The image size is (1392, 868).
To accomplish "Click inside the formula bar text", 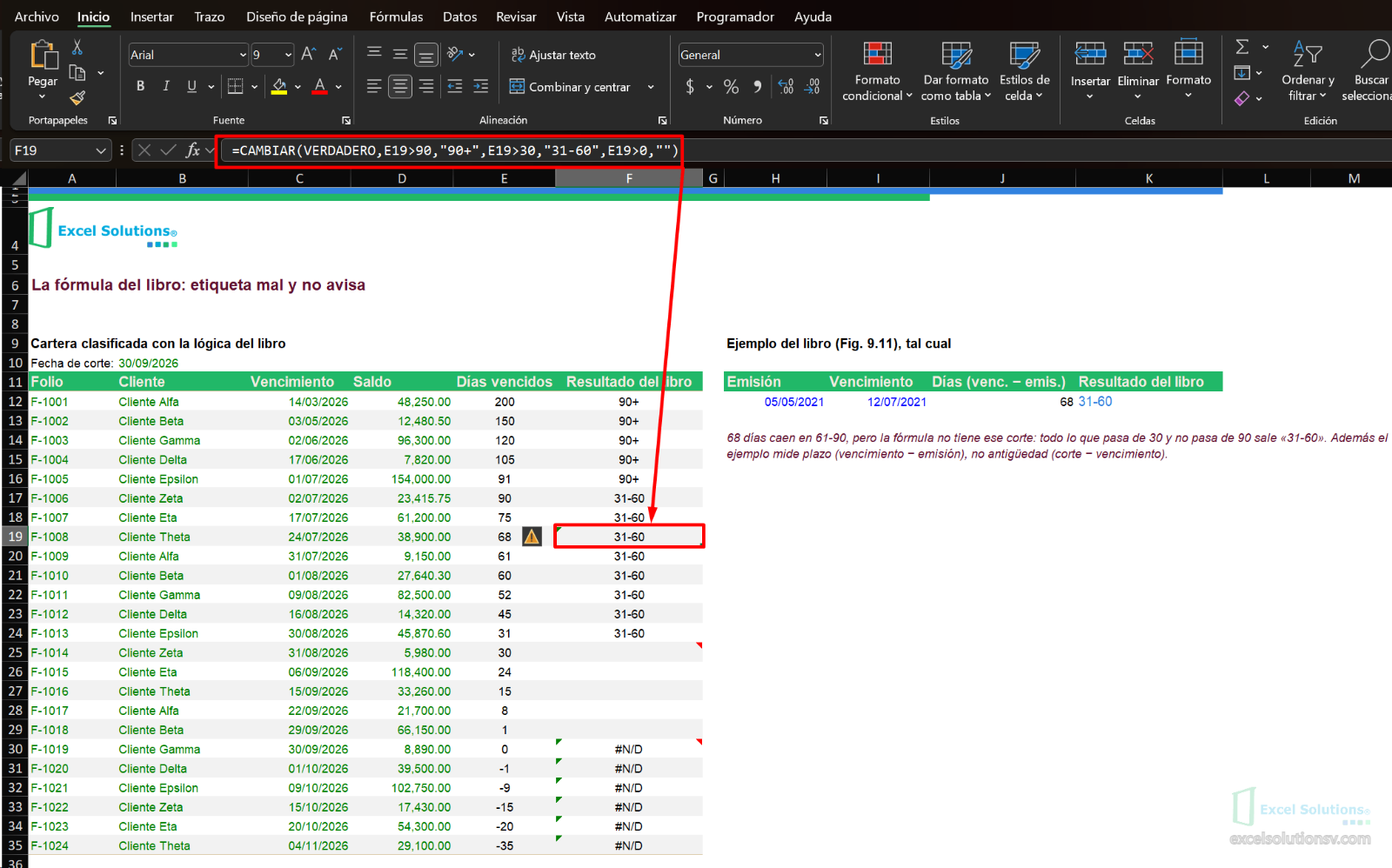I will [x=455, y=150].
